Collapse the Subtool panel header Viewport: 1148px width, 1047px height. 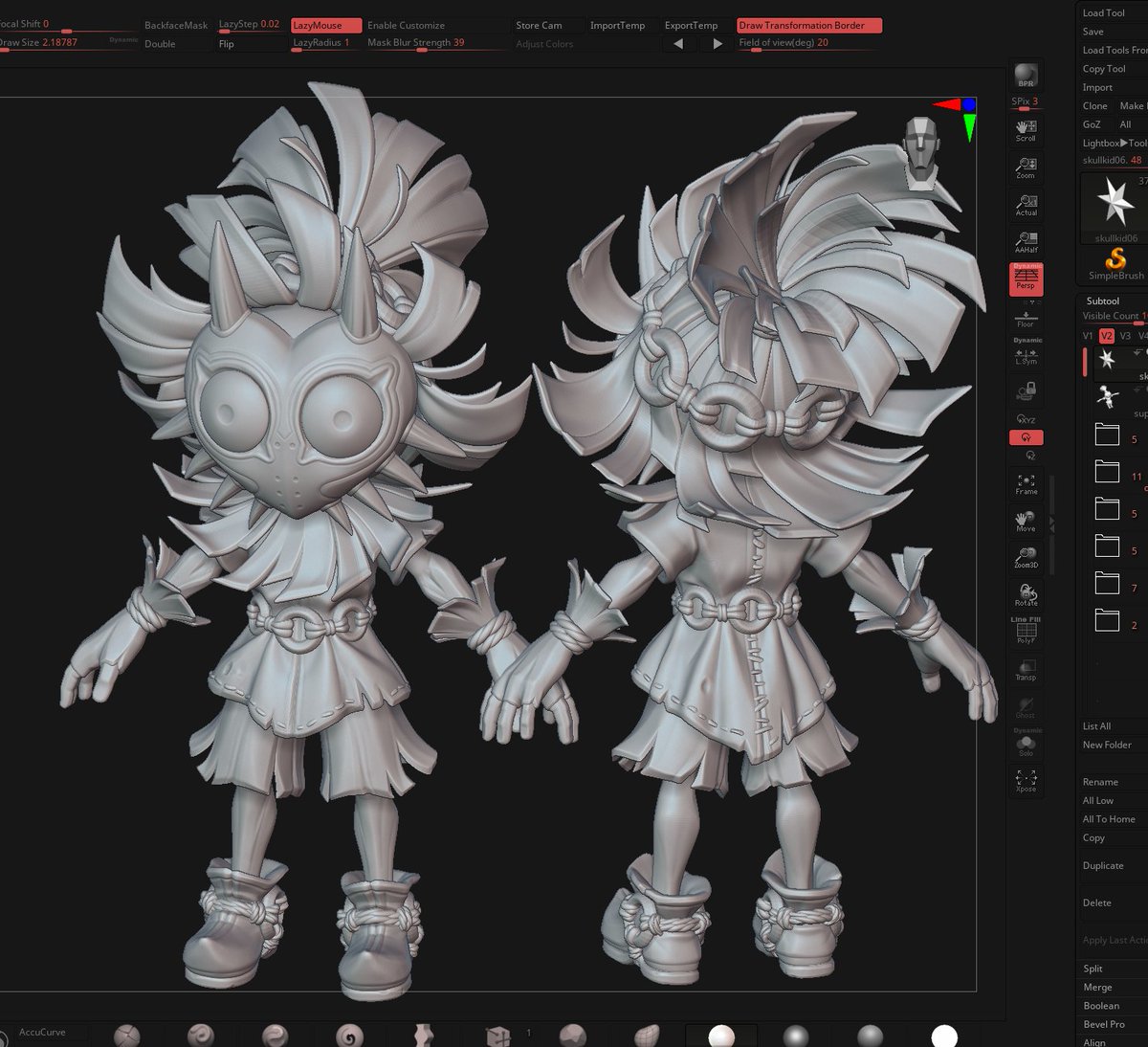click(1103, 301)
